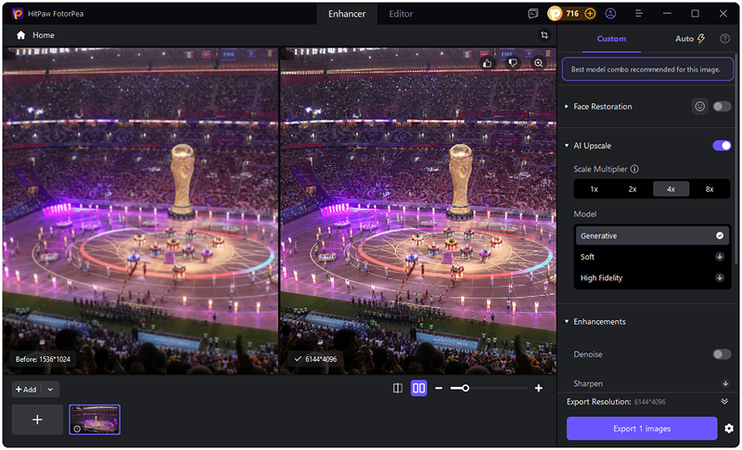Click 'Best model combo recommended' banner
Screen dimensions: 742x450
(647, 70)
